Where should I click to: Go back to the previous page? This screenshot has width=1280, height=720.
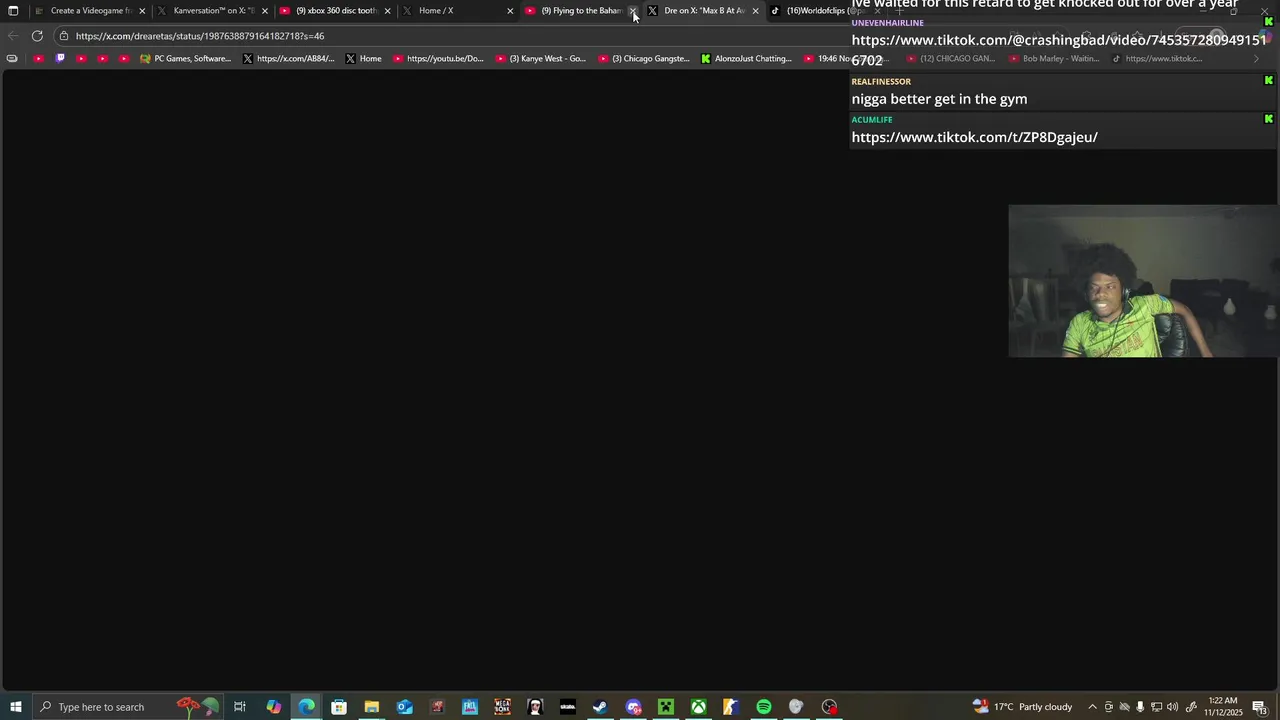(13, 36)
